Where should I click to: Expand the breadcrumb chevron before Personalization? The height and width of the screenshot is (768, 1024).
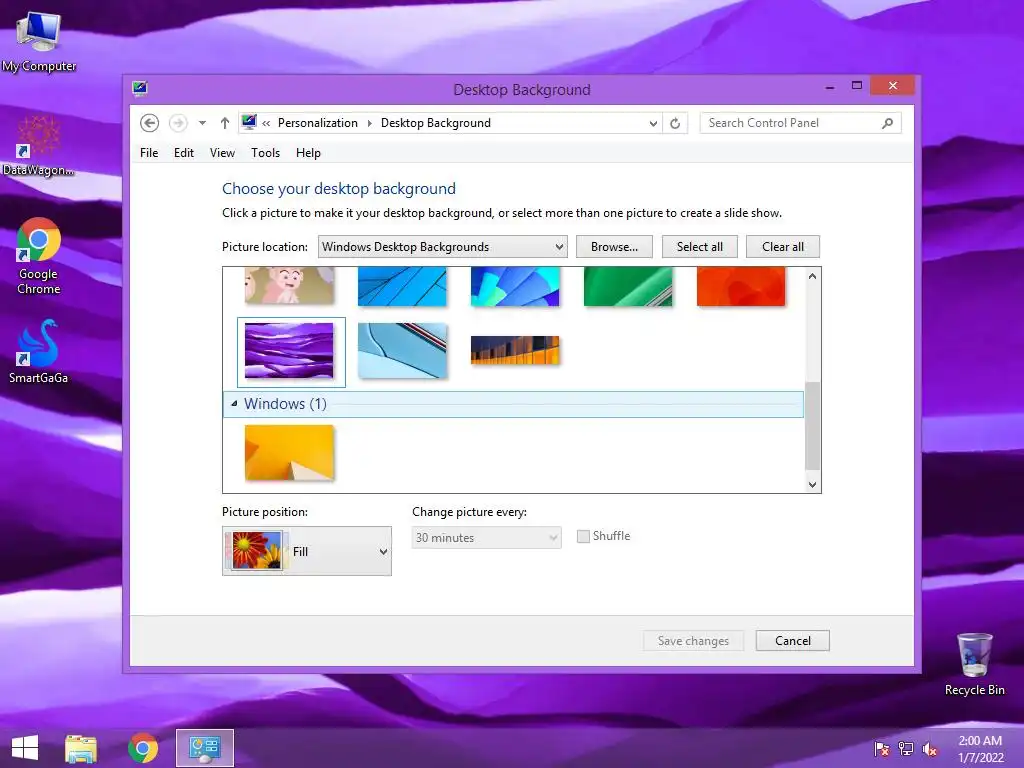[266, 123]
